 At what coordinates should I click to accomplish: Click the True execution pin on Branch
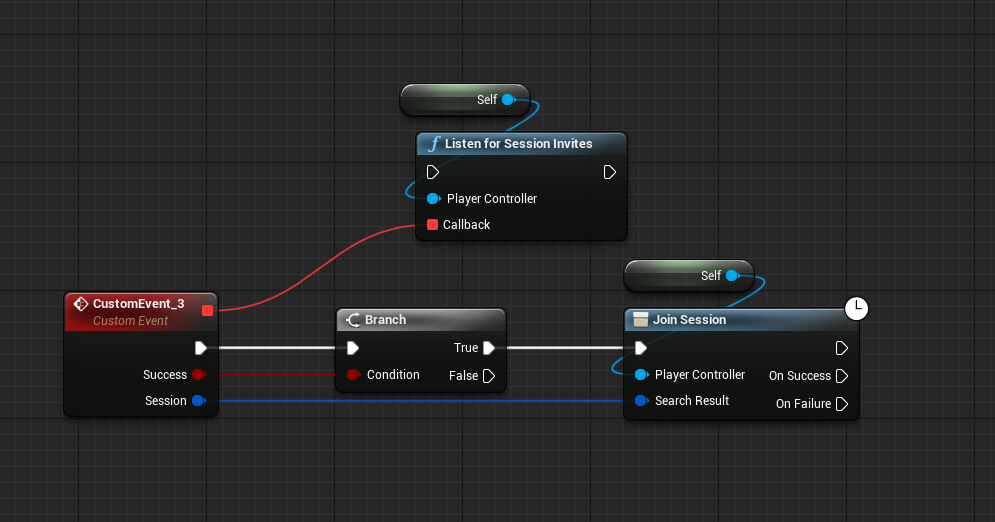coord(489,348)
